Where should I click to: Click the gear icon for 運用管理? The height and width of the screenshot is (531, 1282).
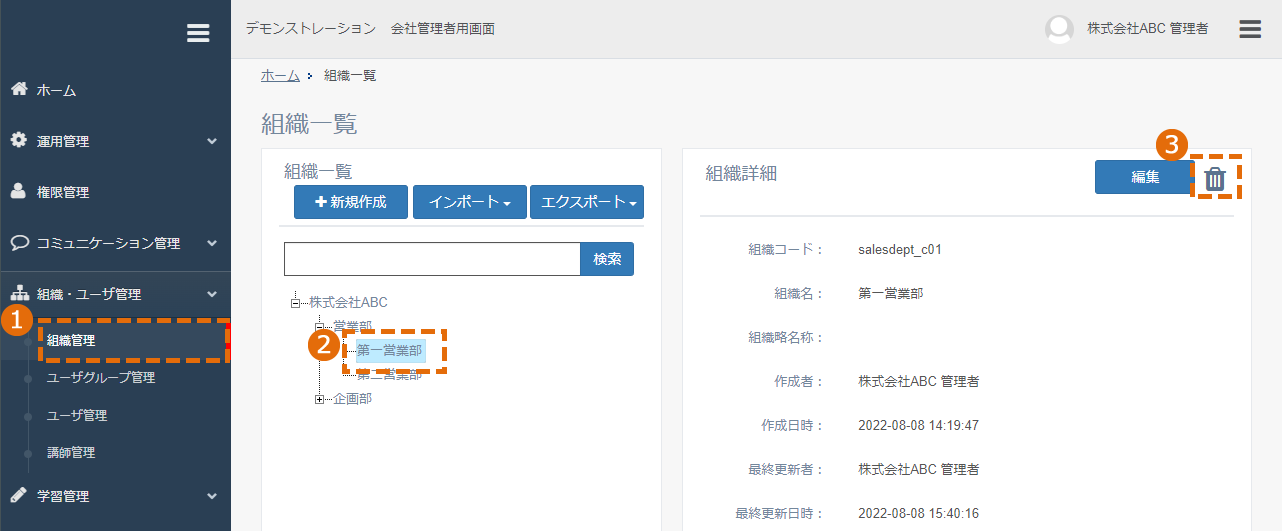tap(18, 140)
